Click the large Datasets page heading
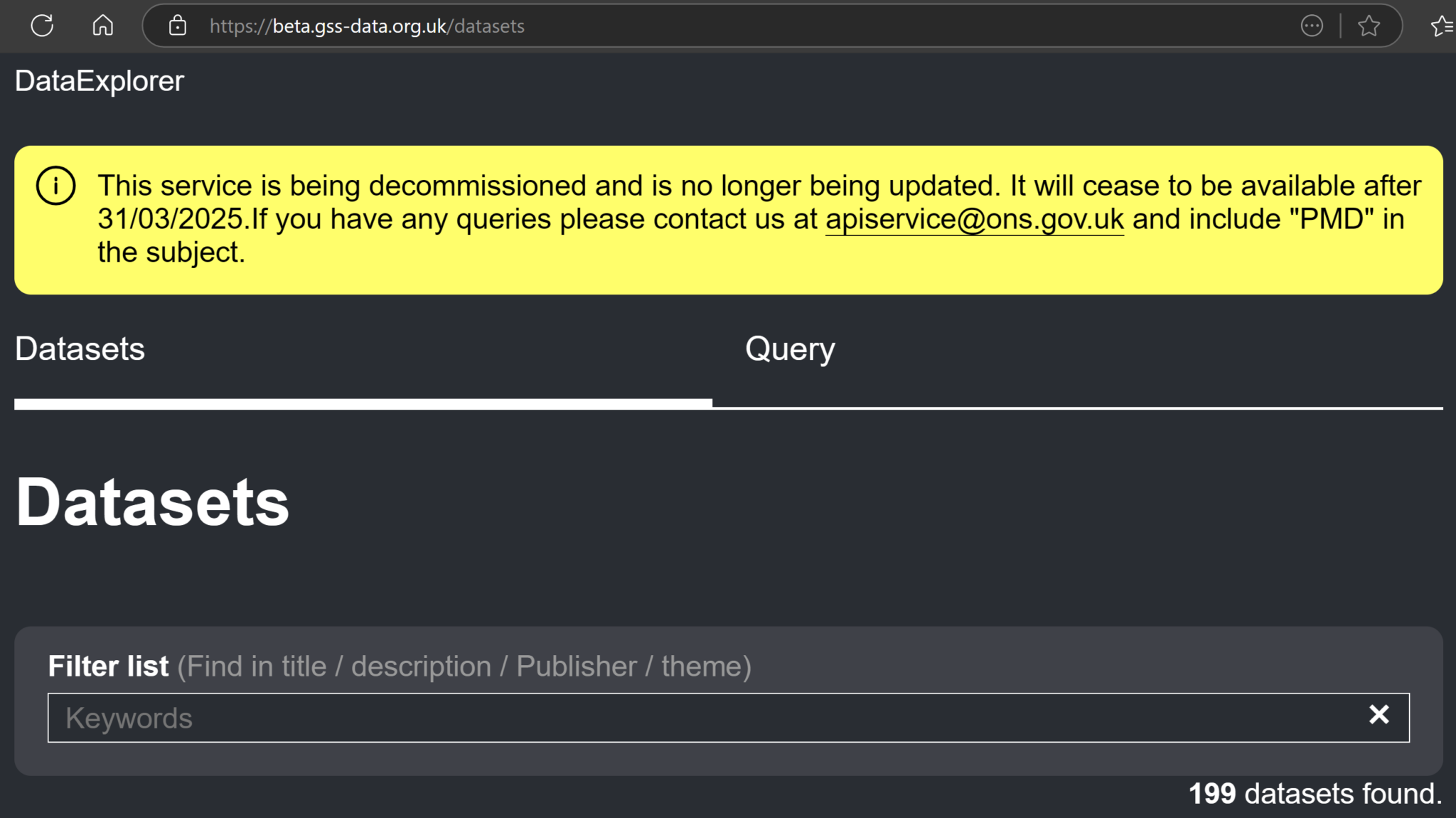The image size is (1456, 818). click(x=152, y=502)
